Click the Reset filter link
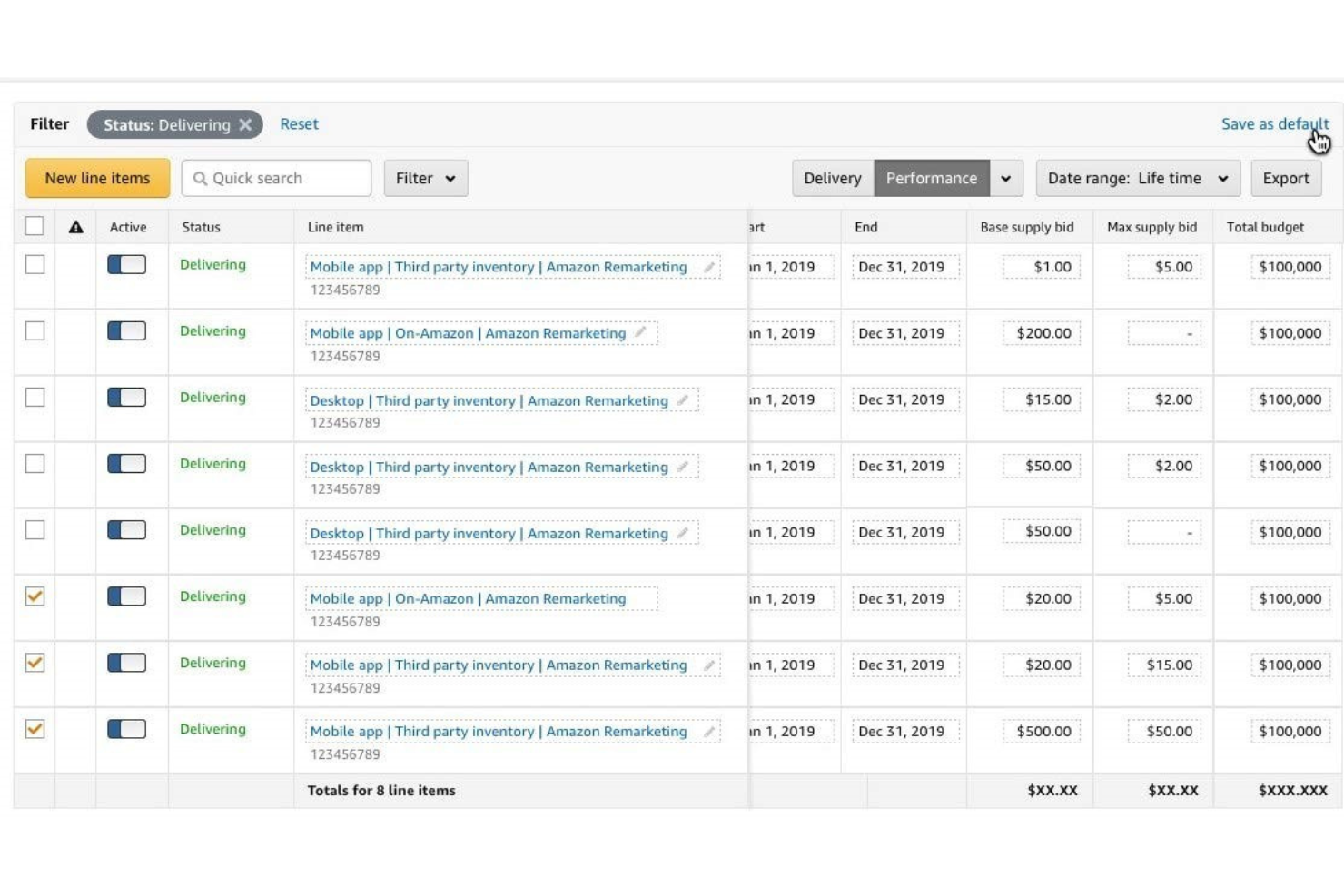The width and height of the screenshot is (1344, 896). click(x=299, y=124)
